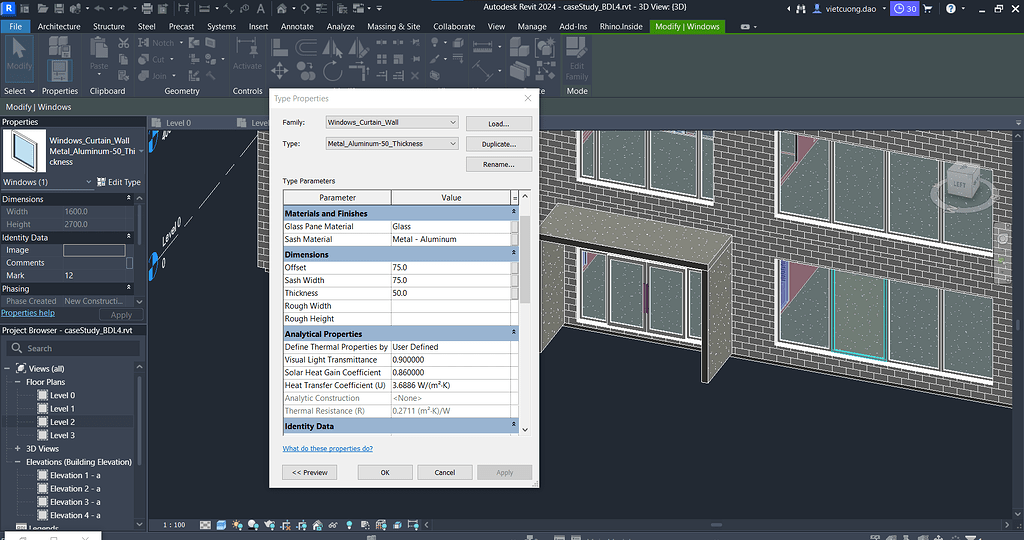Click the Visual Style cube icon in view bar
Screen dimensions: 1024x540
pyautogui.click(x=221, y=525)
